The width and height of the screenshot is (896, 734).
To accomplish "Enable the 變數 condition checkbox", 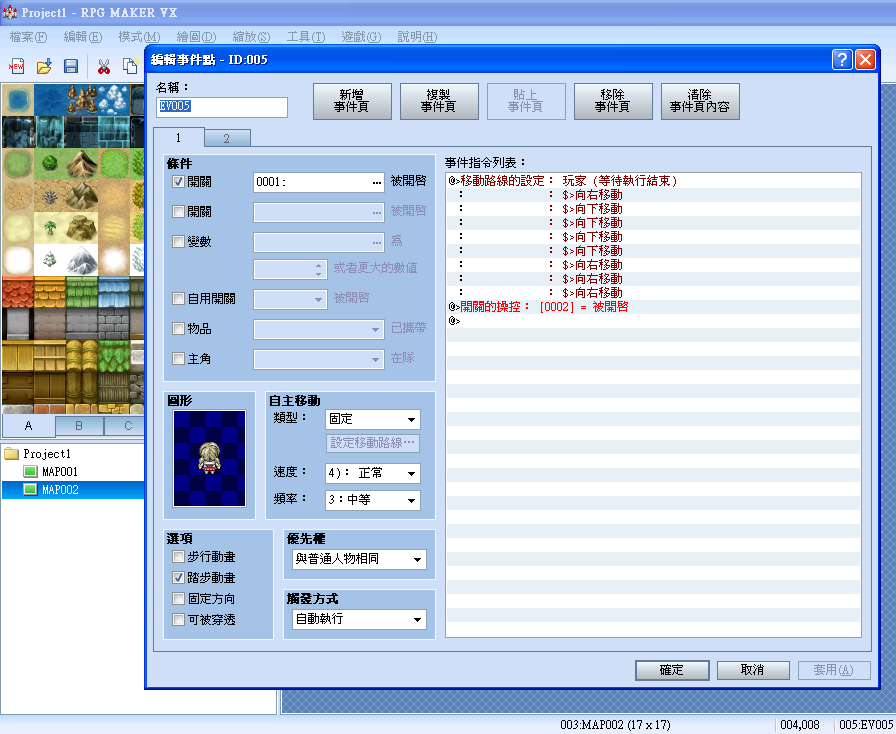I will pos(178,241).
